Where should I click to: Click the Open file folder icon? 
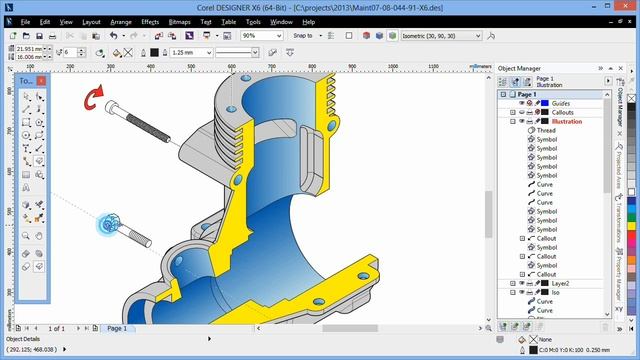(26, 36)
